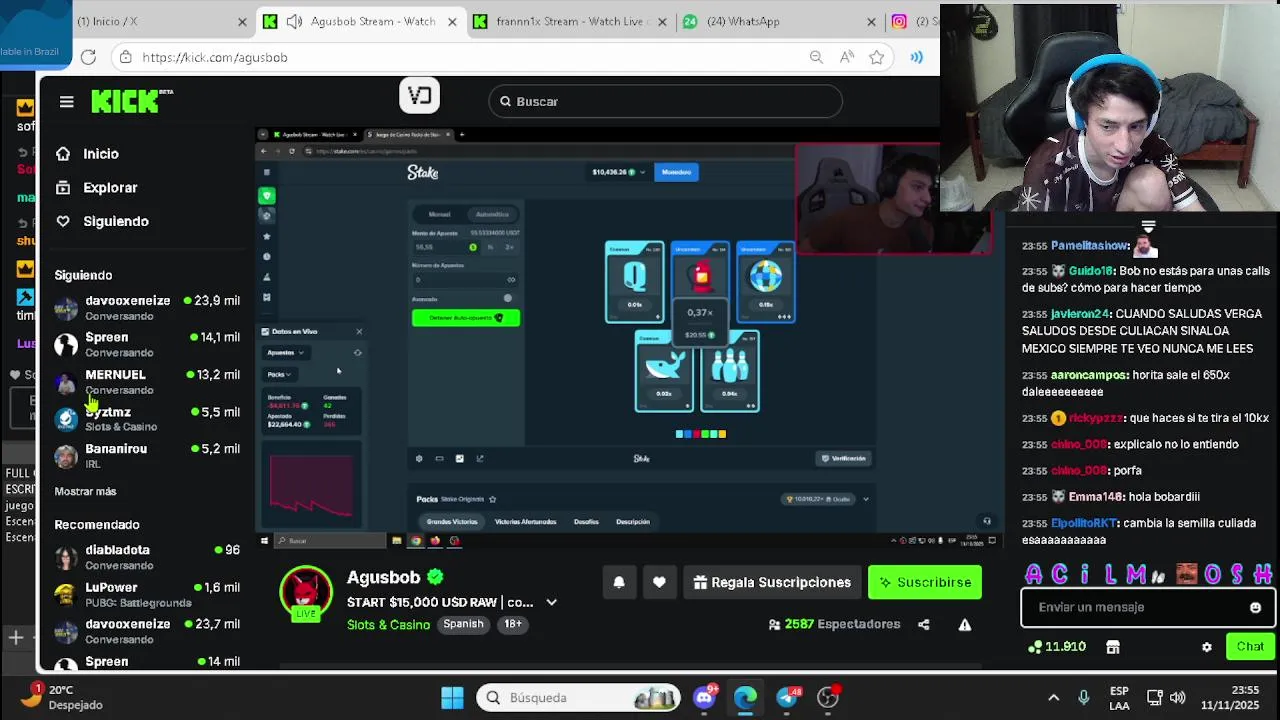Expand Mostrar más in following list

pos(85,491)
